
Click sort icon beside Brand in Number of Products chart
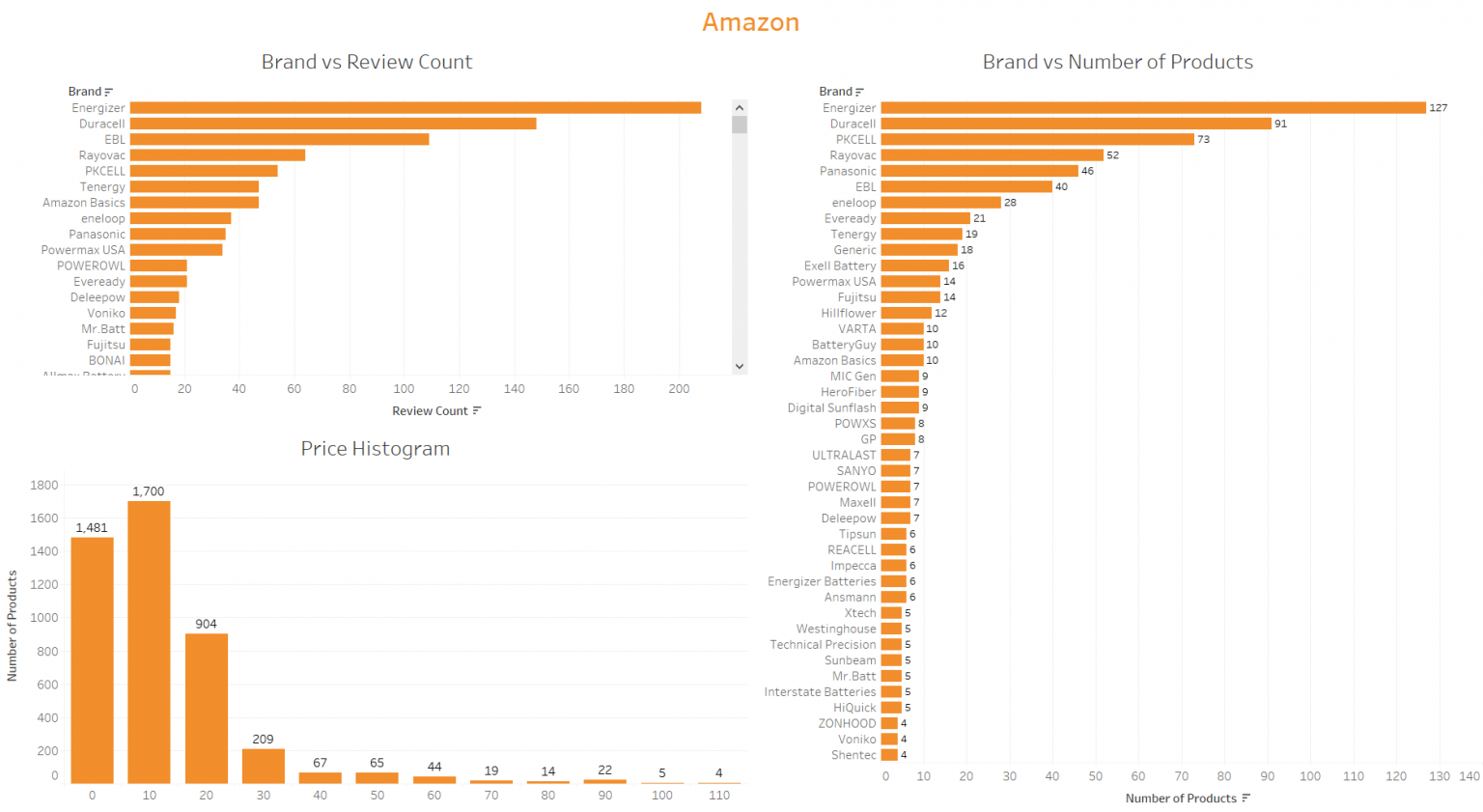859,92
